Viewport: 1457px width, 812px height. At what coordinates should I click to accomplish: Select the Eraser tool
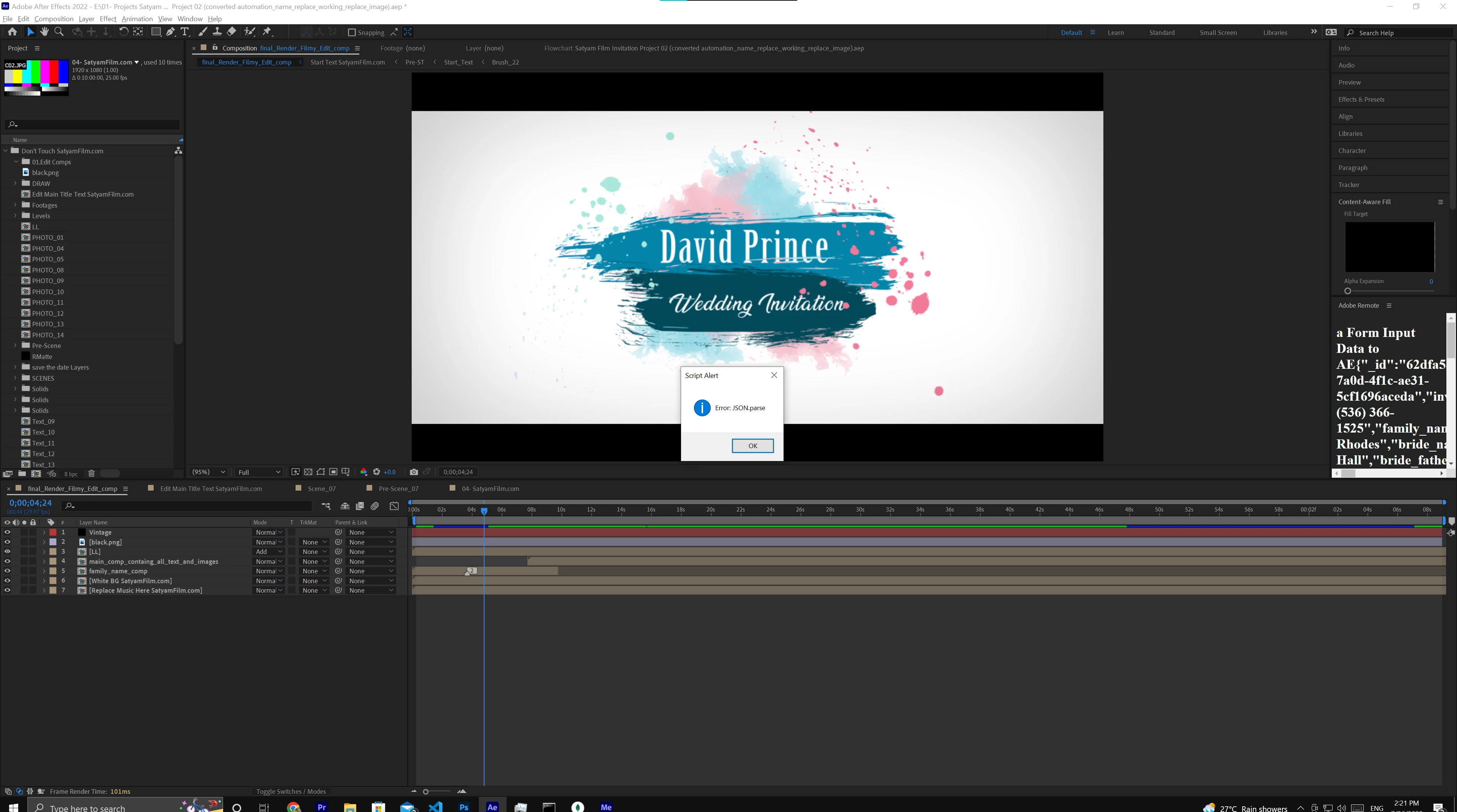(x=231, y=31)
